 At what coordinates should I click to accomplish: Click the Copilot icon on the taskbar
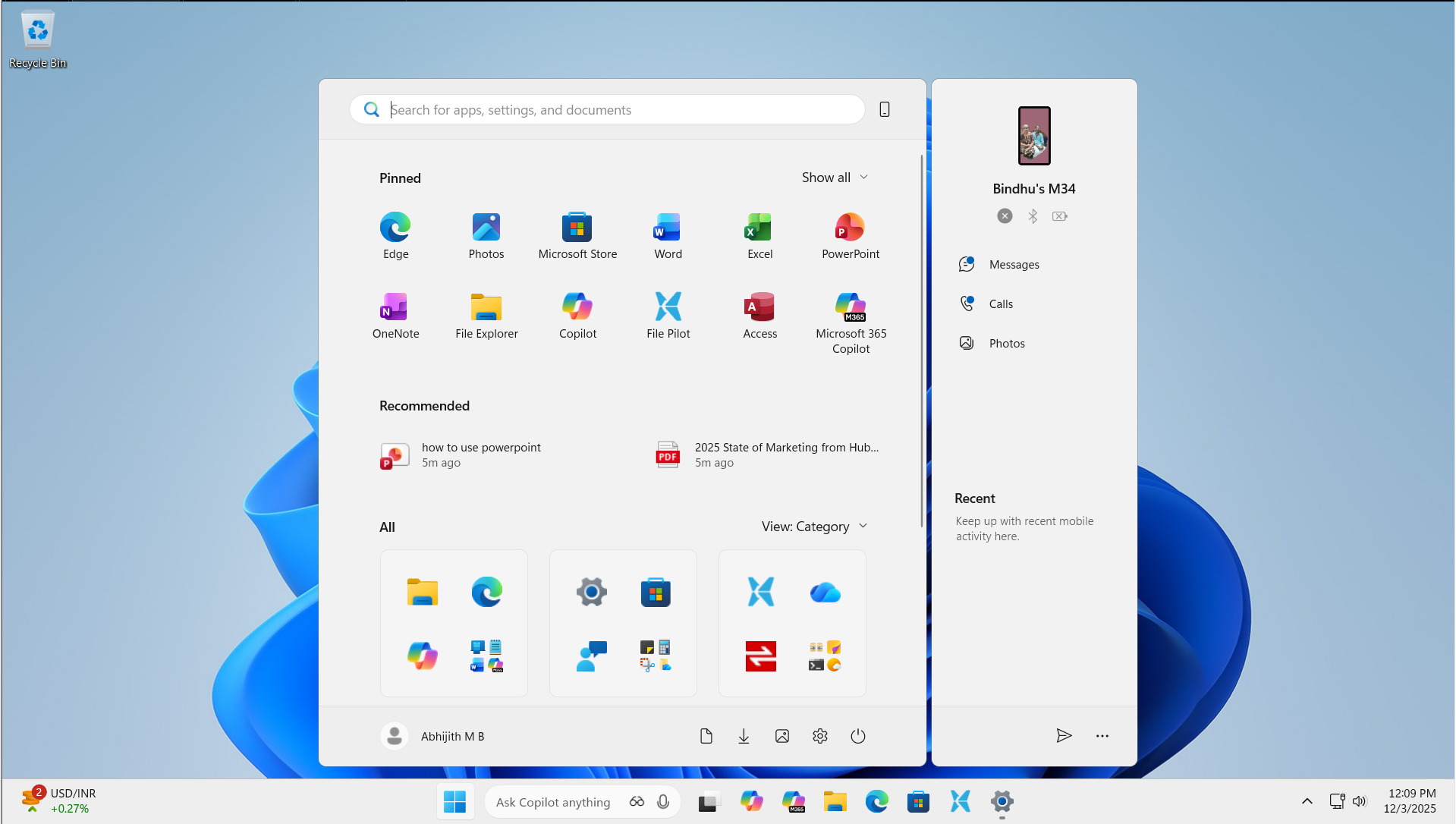coord(751,801)
